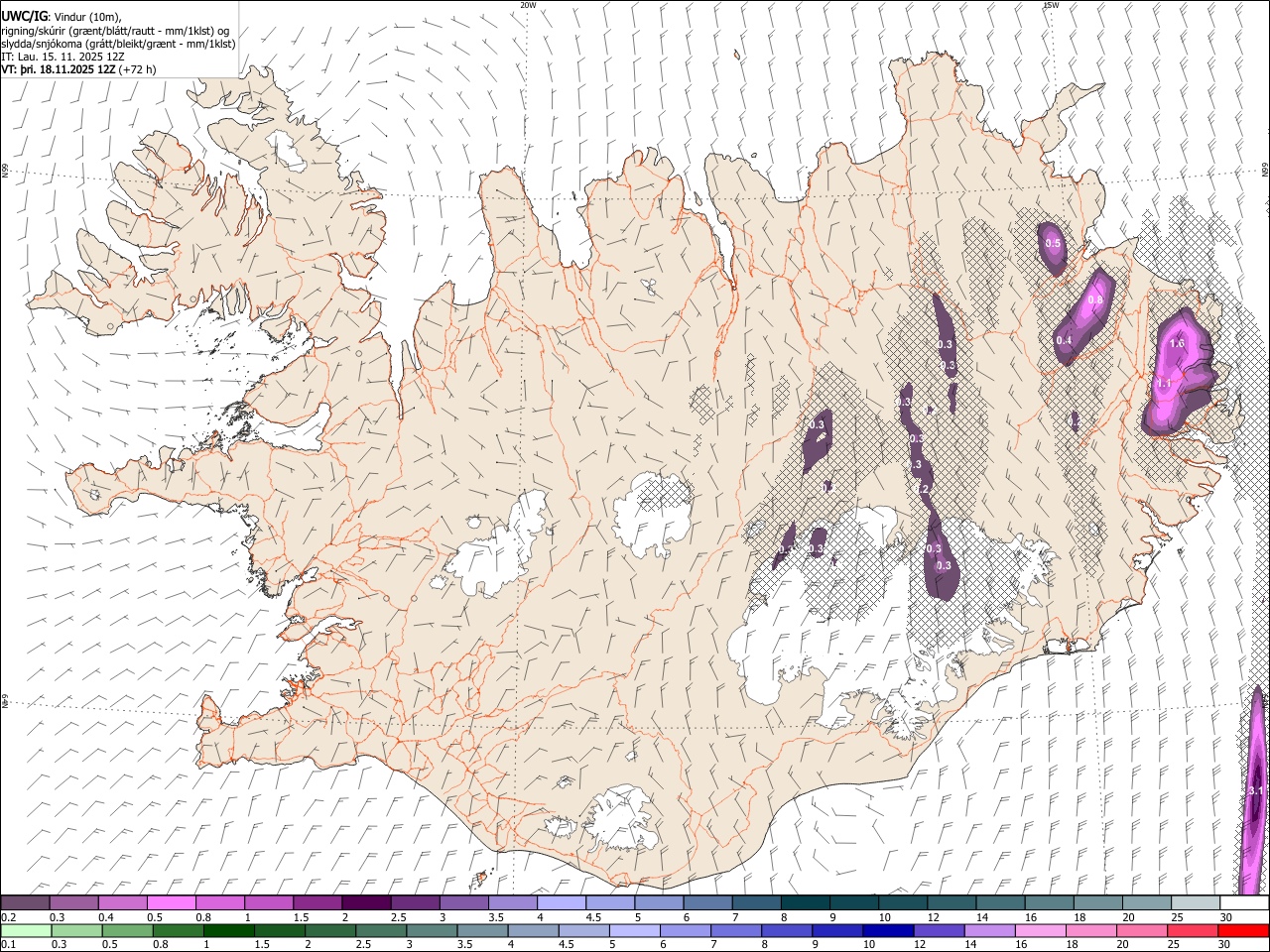Click the '3.1' value in the offshore magenta band

pos(1255,790)
